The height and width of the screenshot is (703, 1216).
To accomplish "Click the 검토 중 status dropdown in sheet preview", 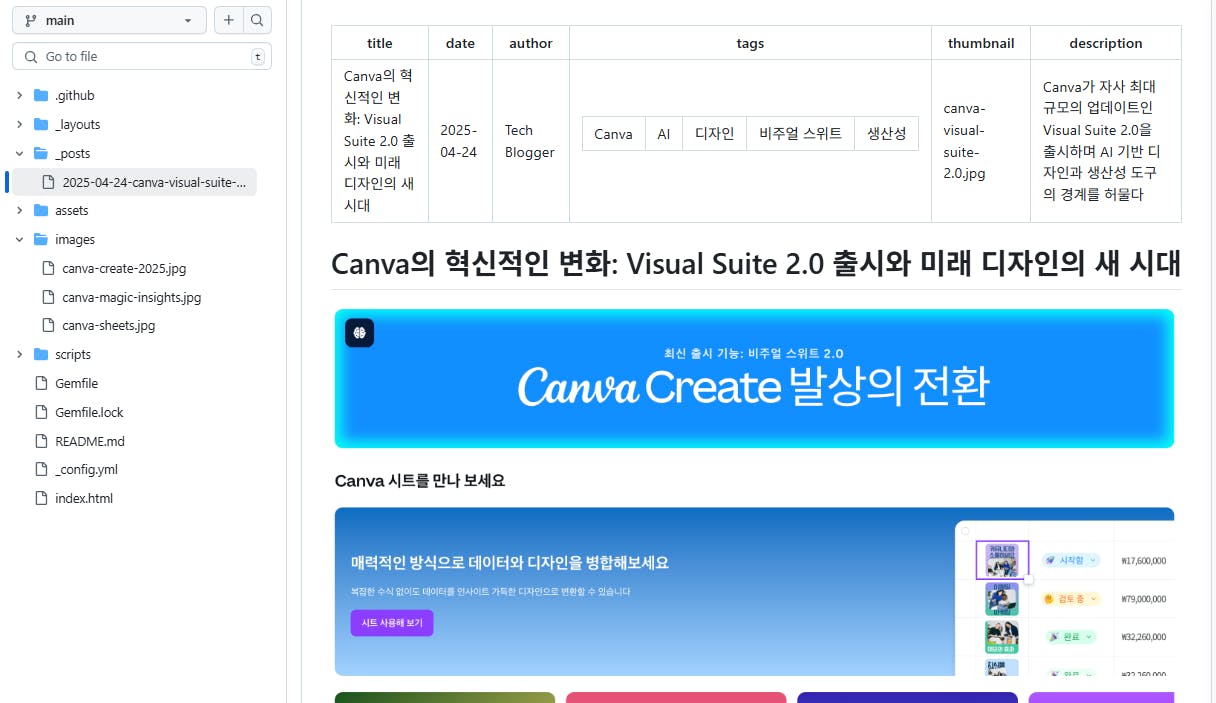I will coord(1071,599).
